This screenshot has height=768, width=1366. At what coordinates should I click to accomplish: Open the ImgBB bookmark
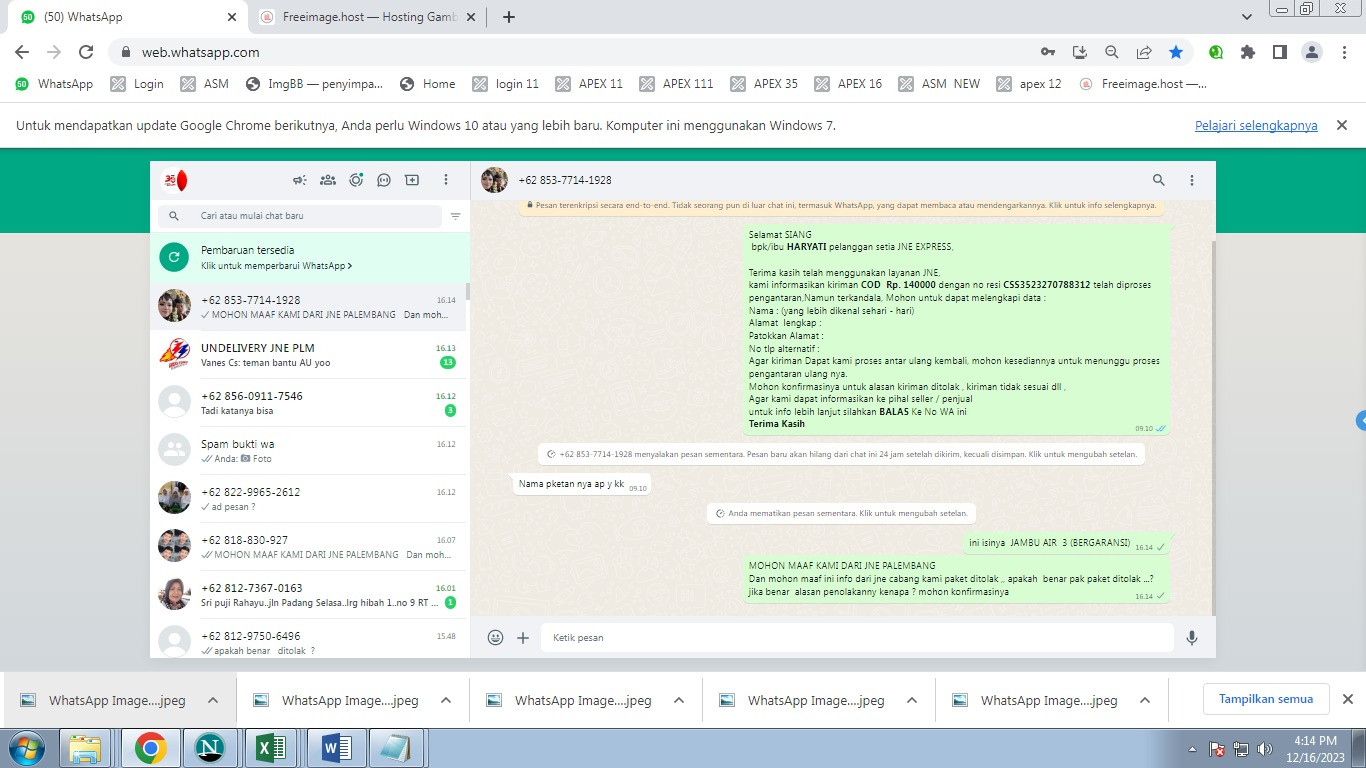point(314,84)
